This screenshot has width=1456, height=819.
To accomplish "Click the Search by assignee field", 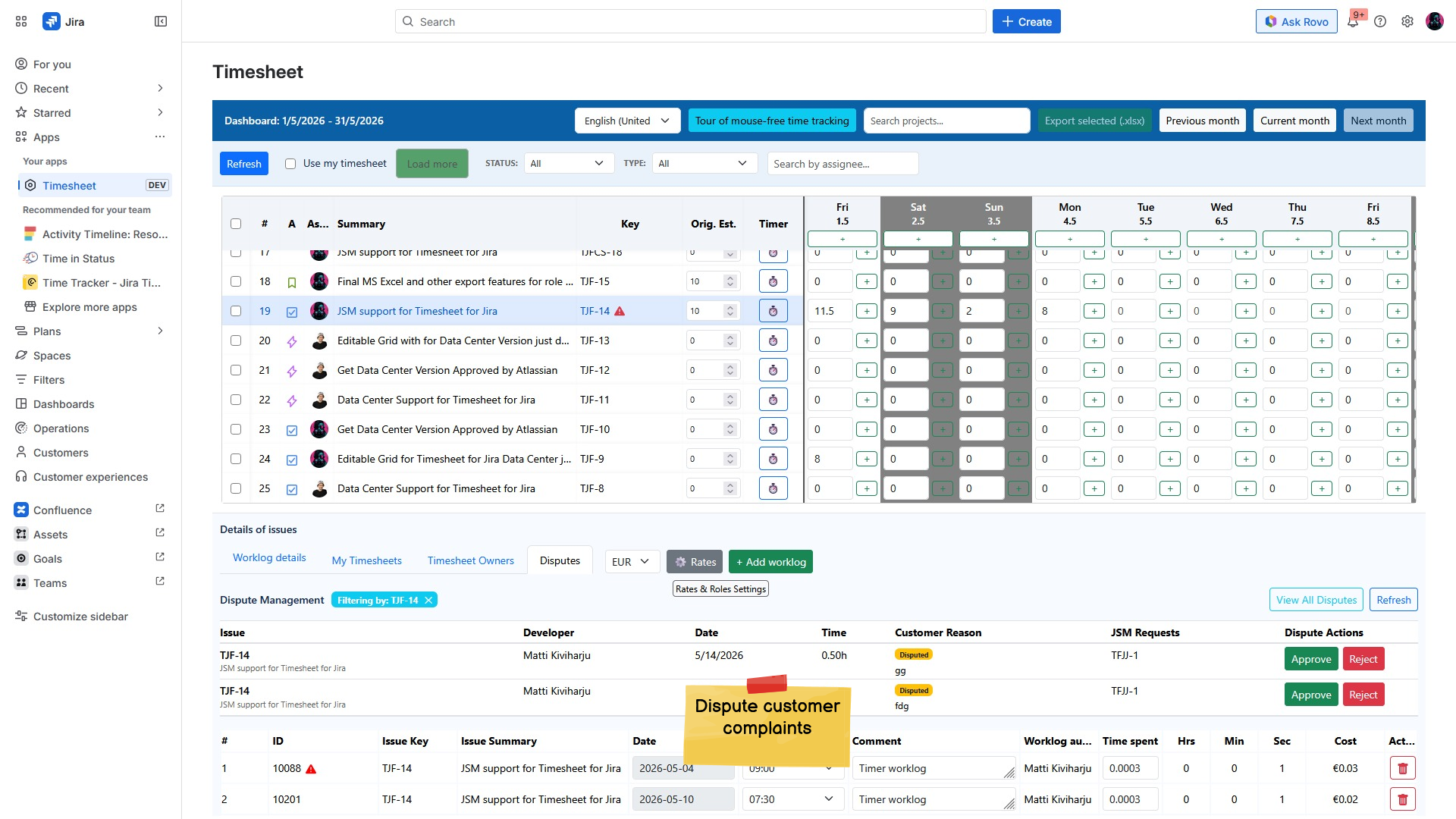I will click(843, 164).
